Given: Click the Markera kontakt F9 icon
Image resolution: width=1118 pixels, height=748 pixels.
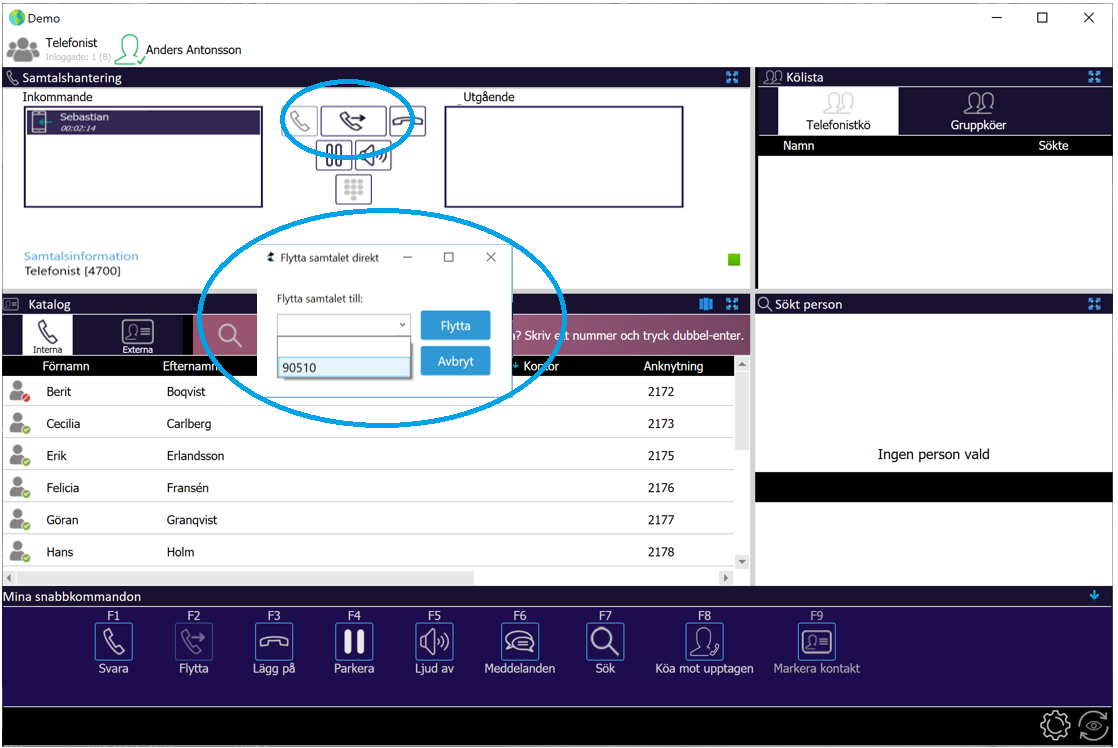Looking at the screenshot, I should click(x=816, y=642).
